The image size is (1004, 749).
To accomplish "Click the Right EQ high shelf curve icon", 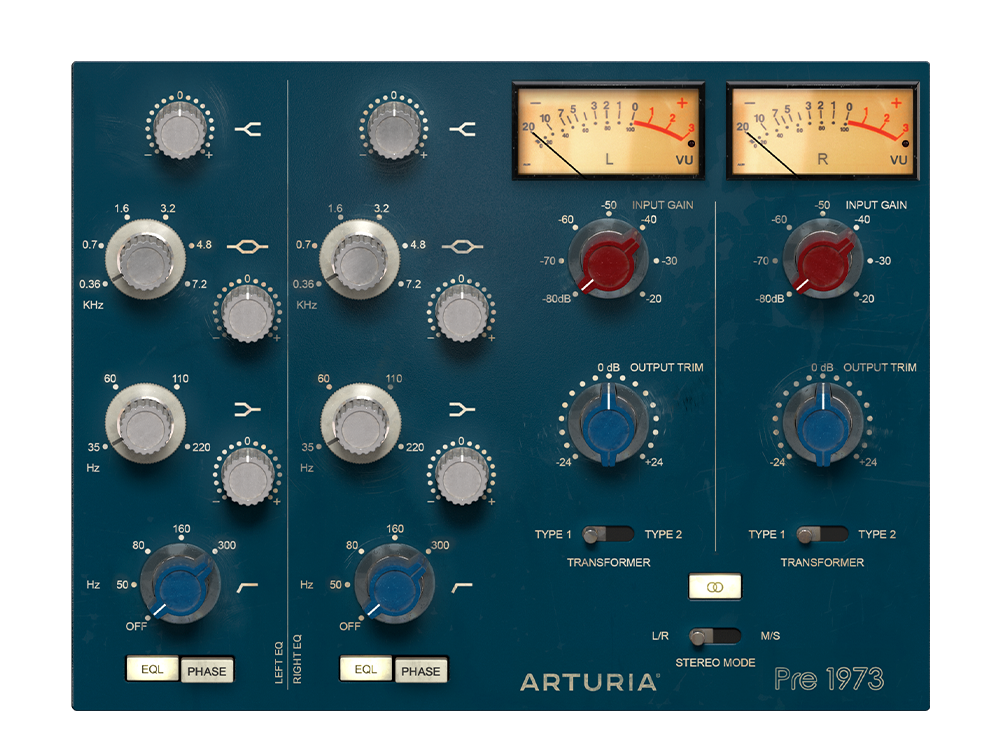I will pyautogui.click(x=462, y=130).
